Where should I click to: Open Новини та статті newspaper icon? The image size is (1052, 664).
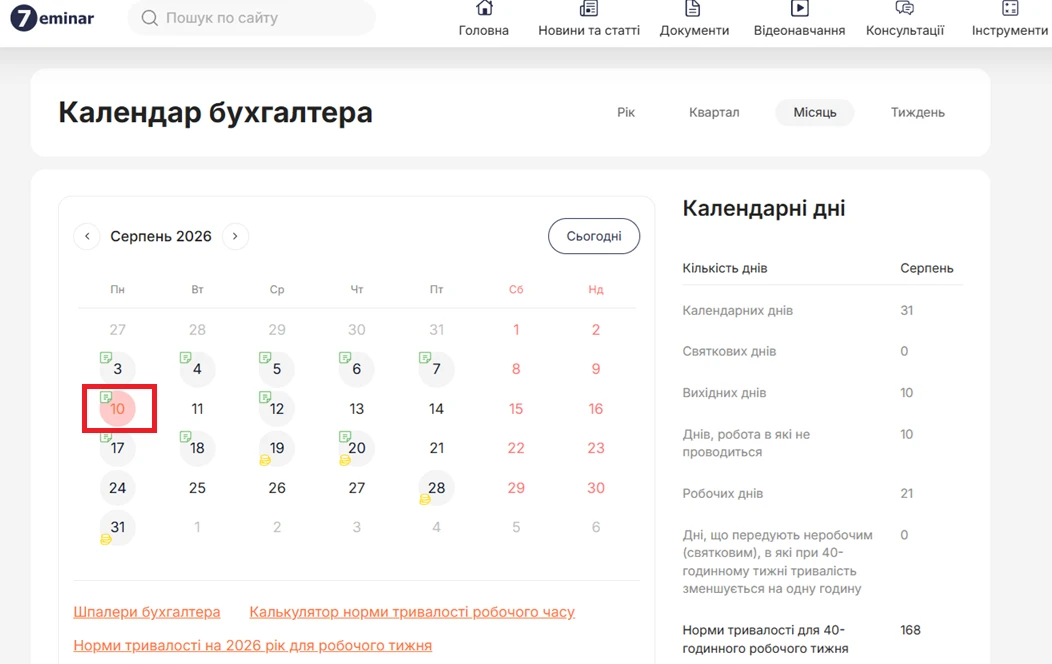[x=588, y=8]
